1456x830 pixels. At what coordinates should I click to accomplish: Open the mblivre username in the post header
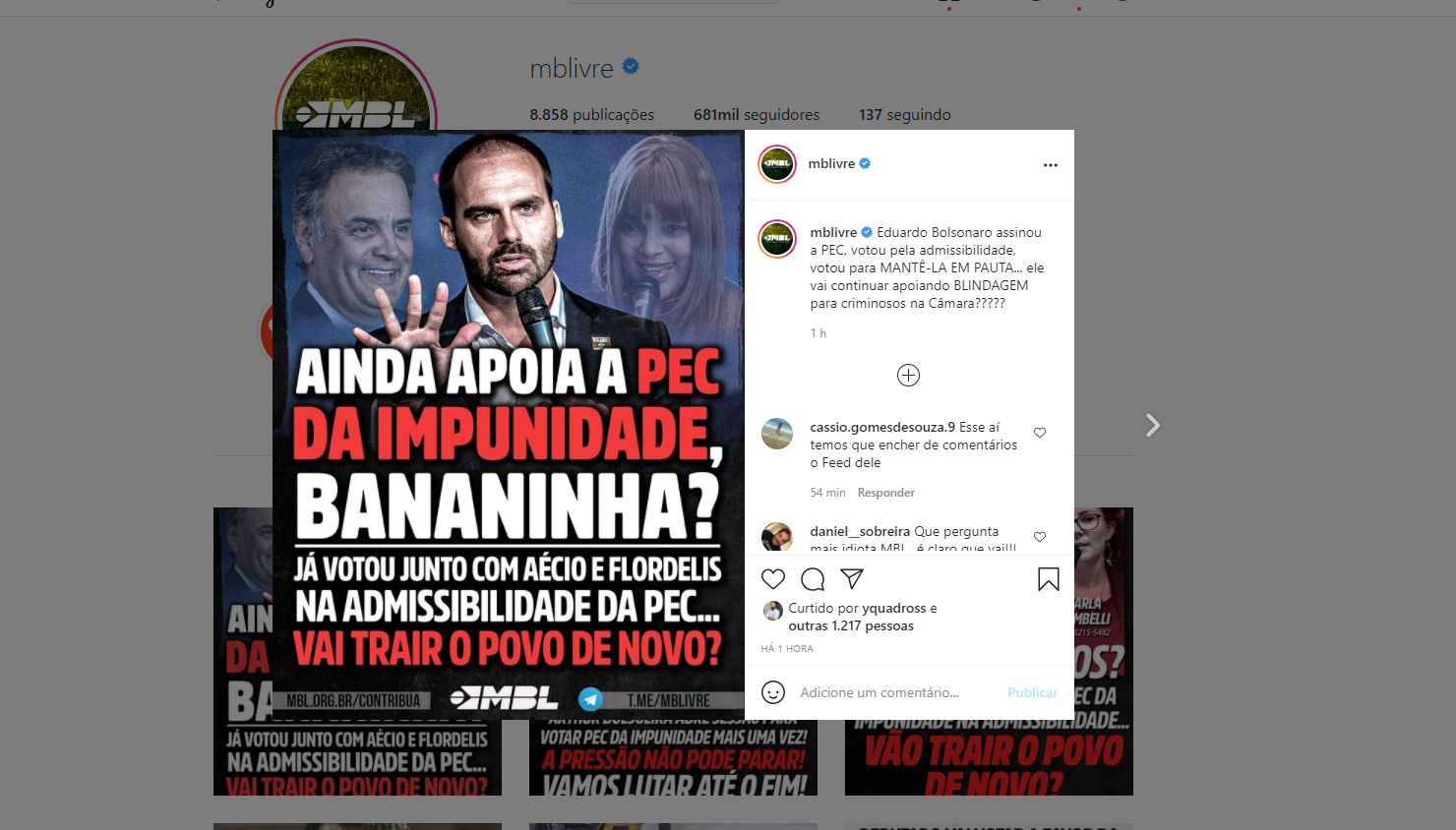[x=831, y=163]
